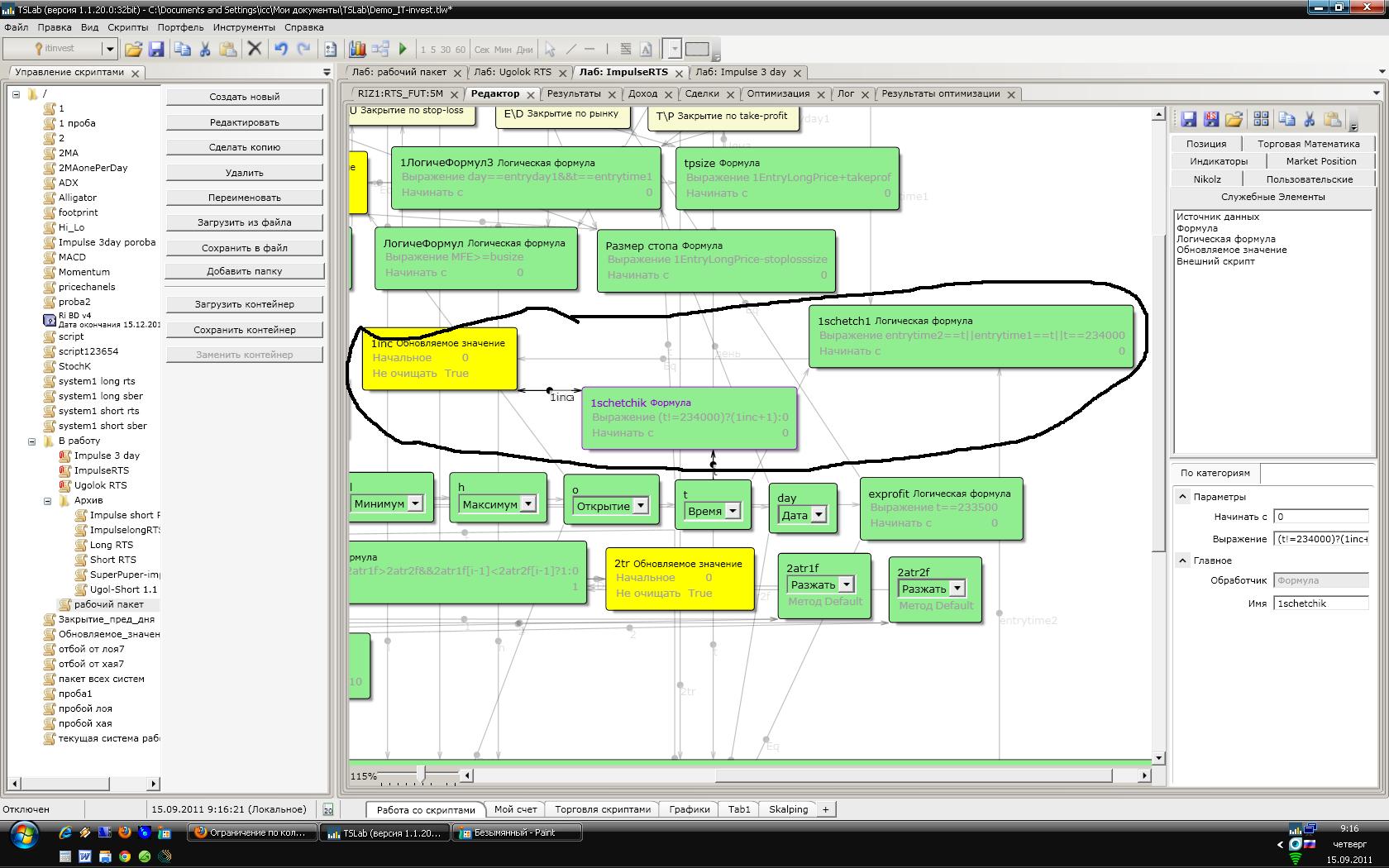Switch to the Оптимизация tab
Image resolution: width=1389 pixels, height=868 pixels.
(x=777, y=93)
